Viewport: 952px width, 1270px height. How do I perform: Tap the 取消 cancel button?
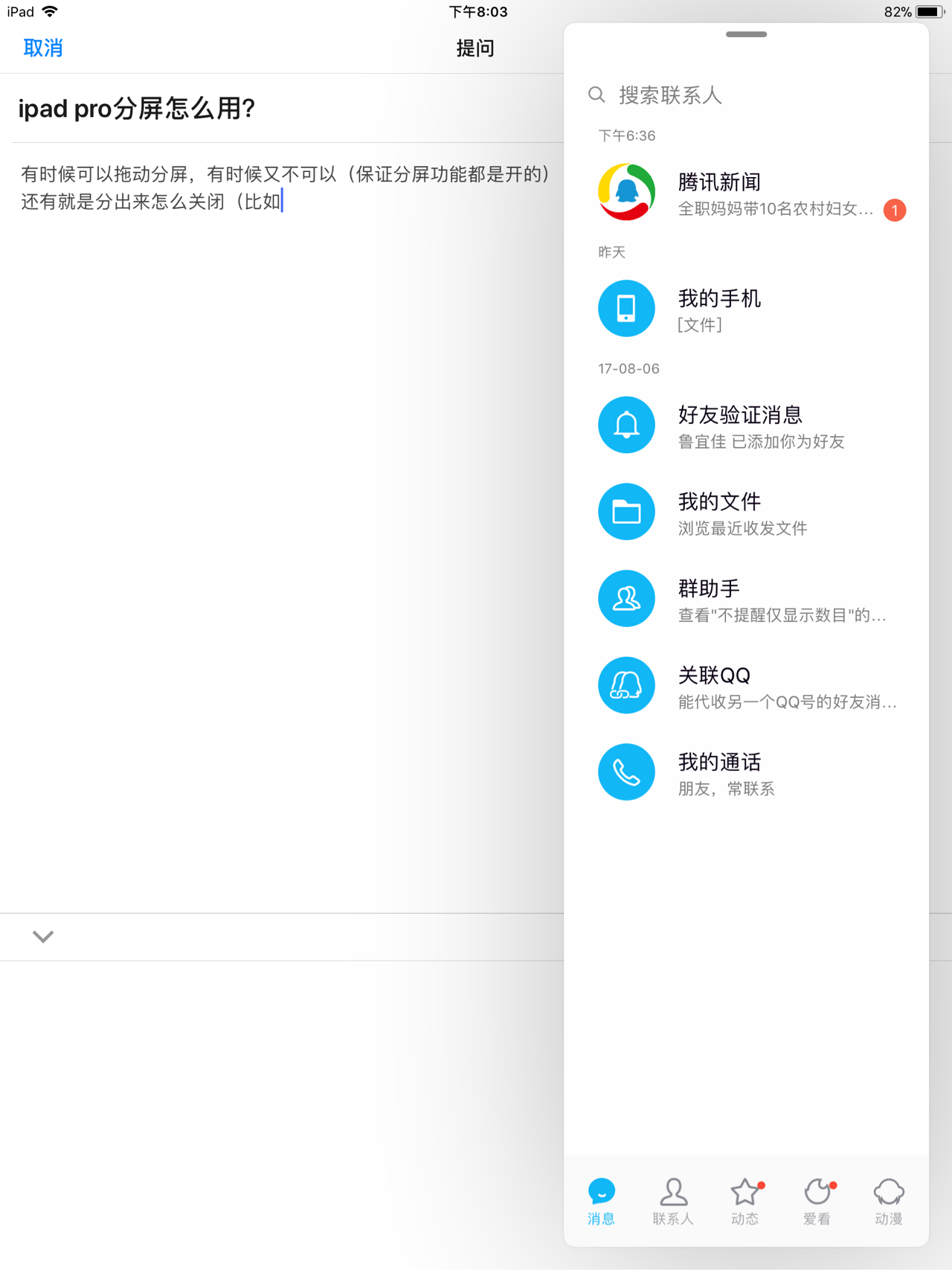(x=43, y=48)
